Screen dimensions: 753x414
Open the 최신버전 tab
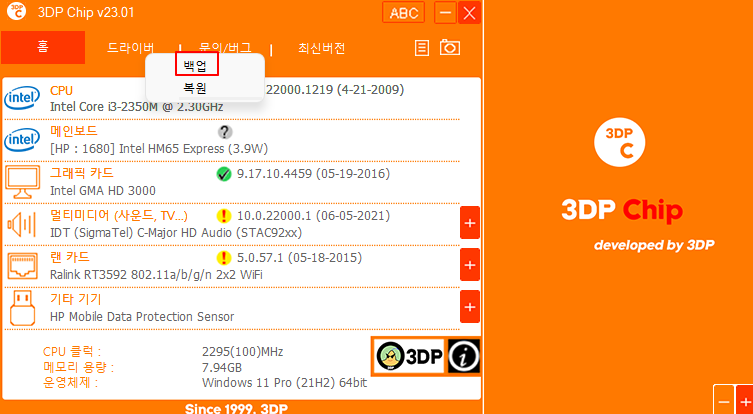point(322,48)
